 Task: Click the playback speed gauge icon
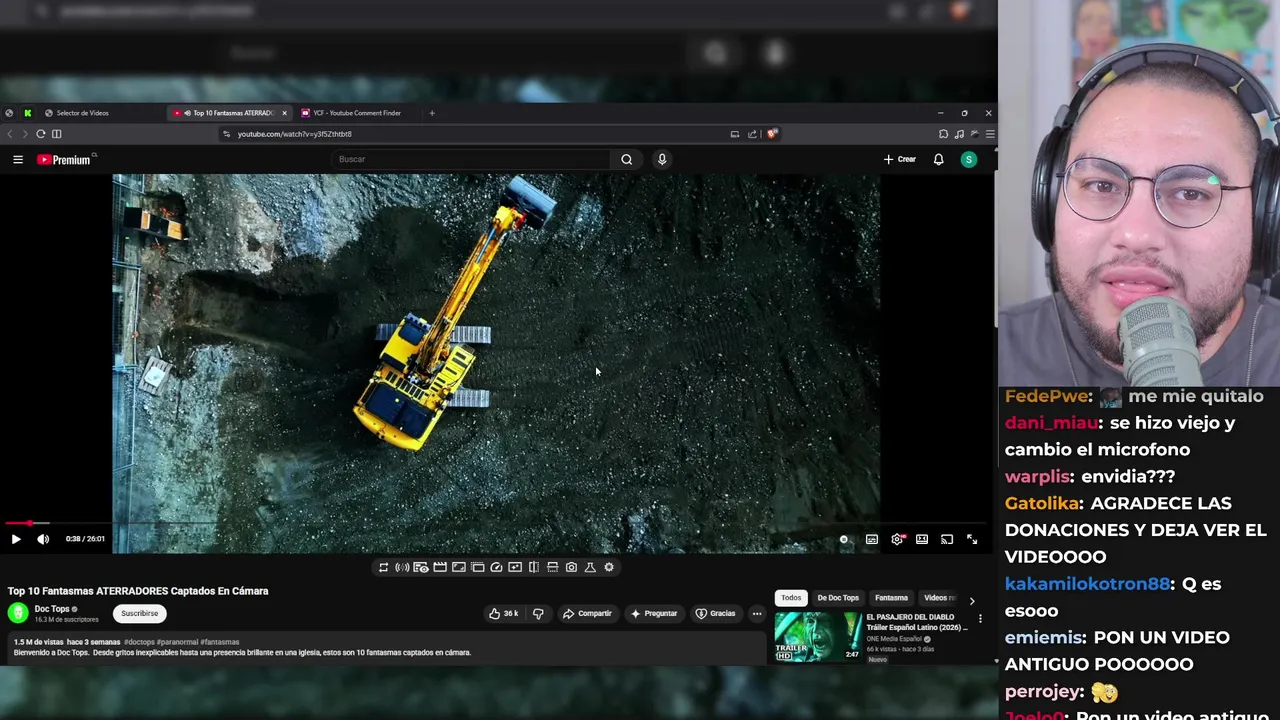tap(496, 567)
